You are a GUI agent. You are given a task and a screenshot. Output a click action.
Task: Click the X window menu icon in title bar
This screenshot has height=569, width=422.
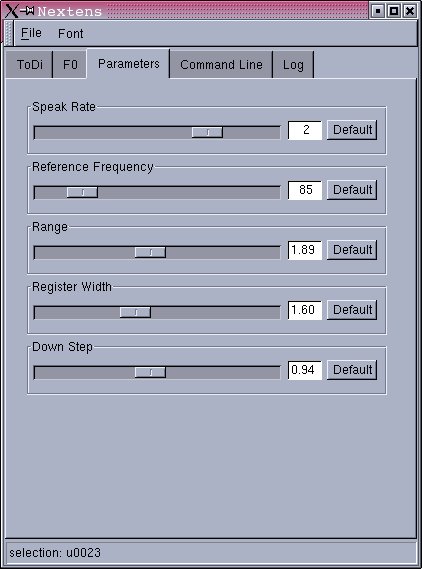pyautogui.click(x=12, y=11)
